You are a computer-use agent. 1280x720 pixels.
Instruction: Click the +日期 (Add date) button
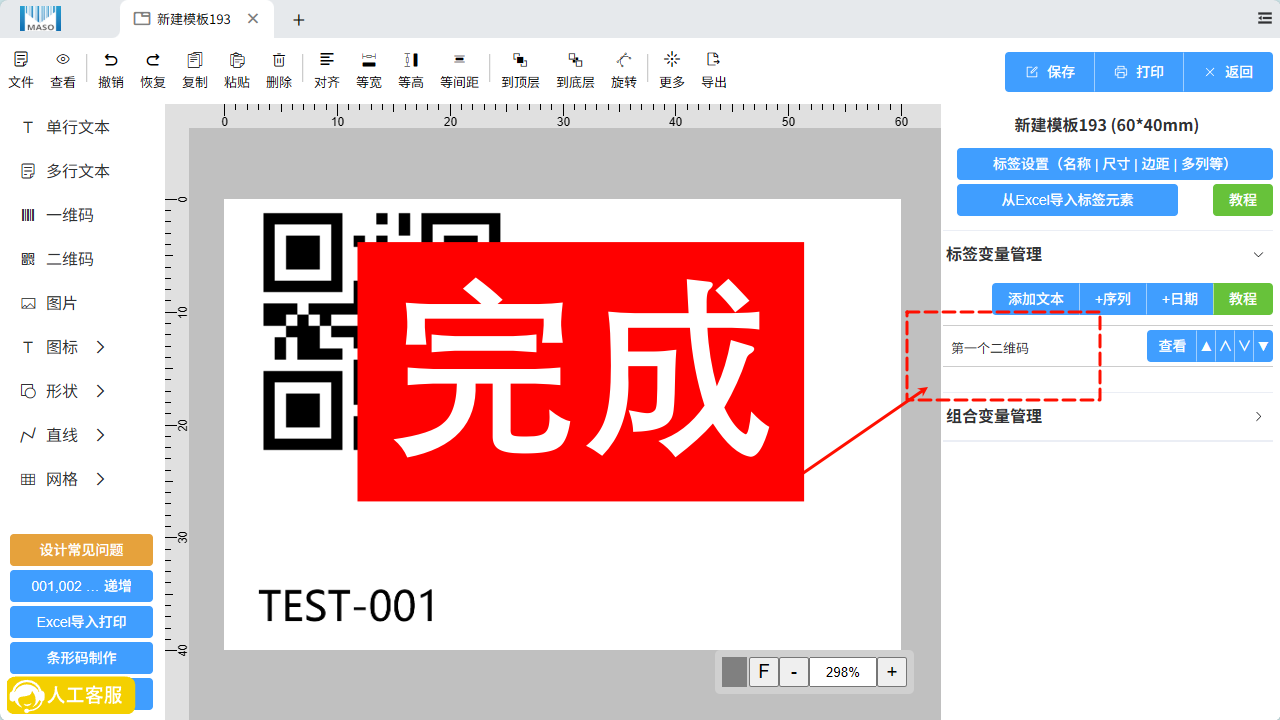coord(1180,299)
